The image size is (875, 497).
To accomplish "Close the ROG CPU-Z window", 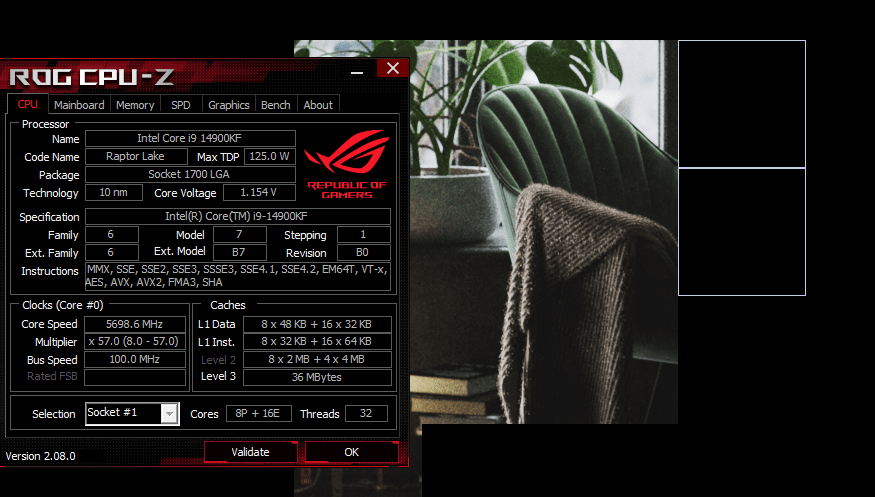I will (393, 68).
